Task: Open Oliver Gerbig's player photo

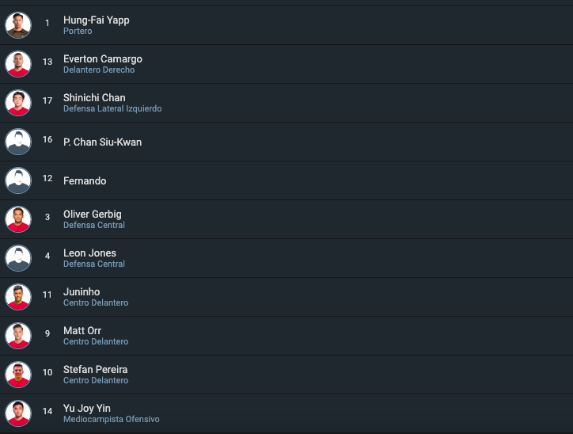Action: 18,219
